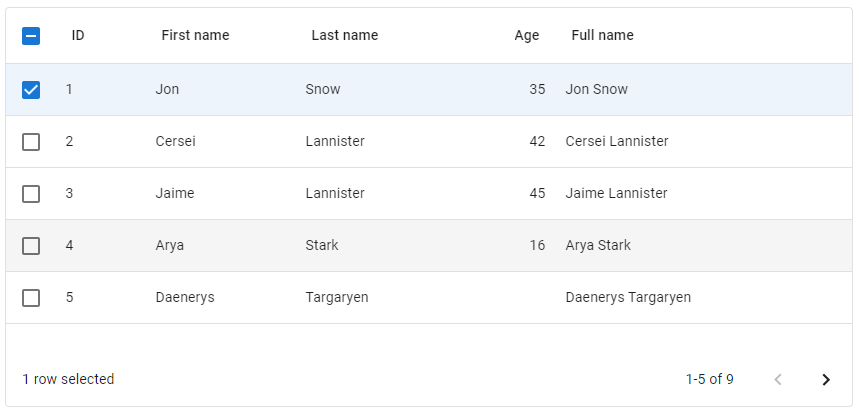This screenshot has width=859, height=413.
Task: Check the box for Jaime Lannister
Action: pyautogui.click(x=31, y=194)
